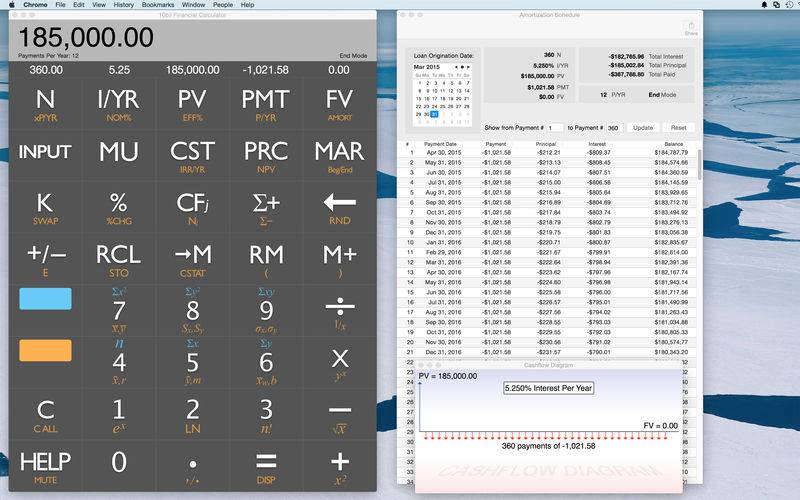This screenshot has height=500, width=800.
Task: Click digit 6 on the keypad
Action: click(x=266, y=363)
